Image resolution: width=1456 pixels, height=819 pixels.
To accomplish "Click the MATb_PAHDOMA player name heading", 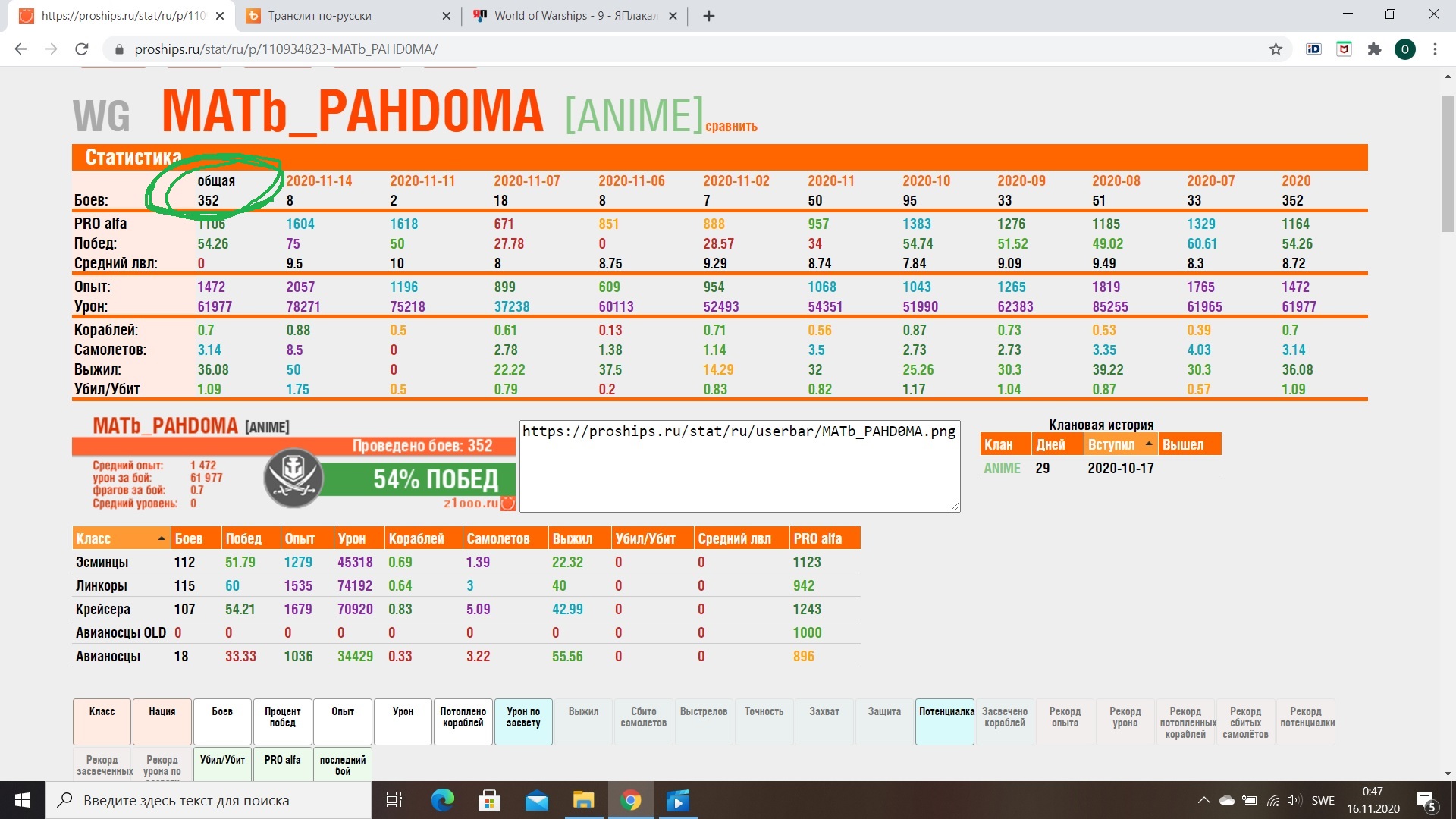I will coord(353,111).
